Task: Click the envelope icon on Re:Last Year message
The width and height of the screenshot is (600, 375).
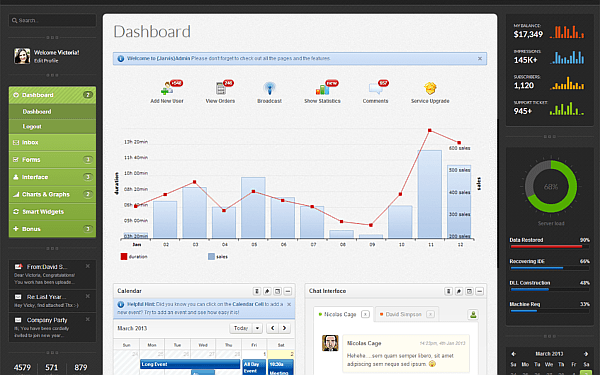Action: 18,297
